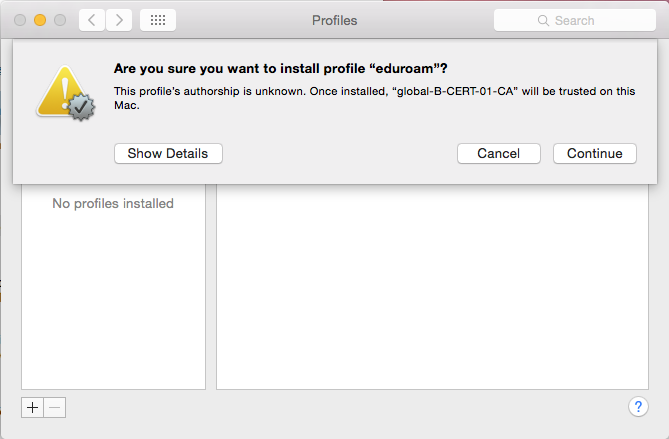Click the magnifying glass search icon

coord(543,20)
